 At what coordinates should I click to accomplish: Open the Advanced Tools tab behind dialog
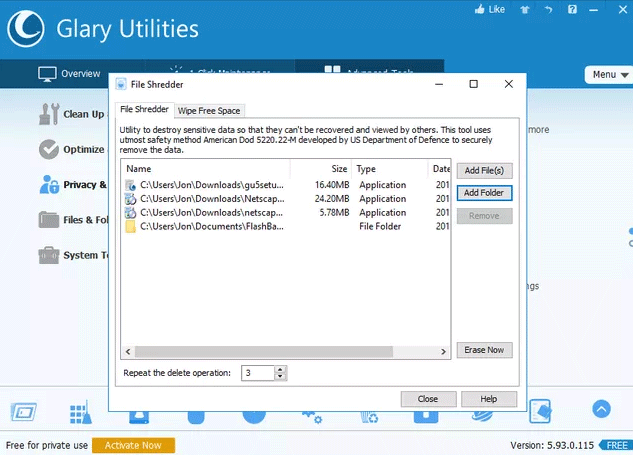pos(369,68)
